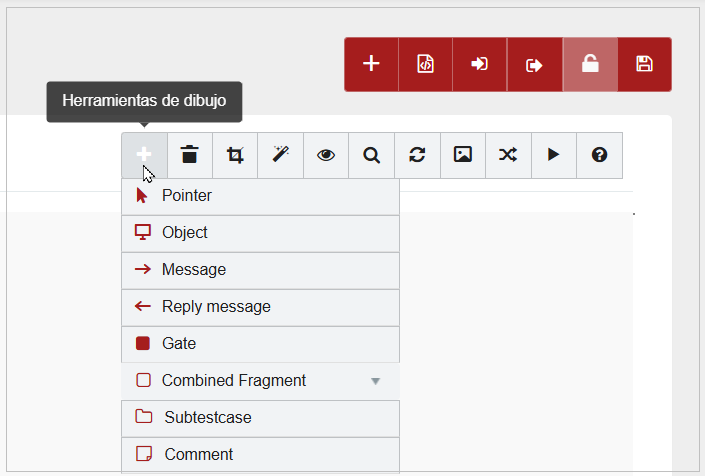Screen dimensions: 705x476
Task: Open the code file icon button
Action: 425,65
